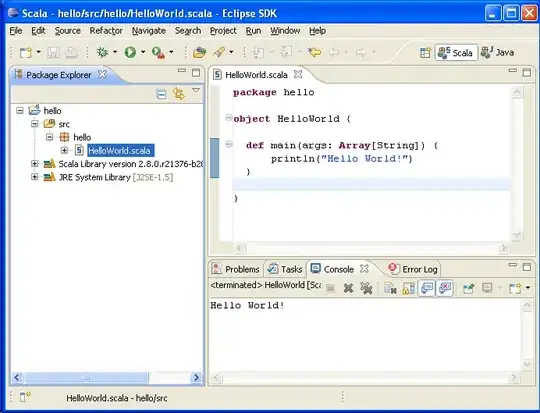Toggle Show Console on standard error change

[445, 288]
